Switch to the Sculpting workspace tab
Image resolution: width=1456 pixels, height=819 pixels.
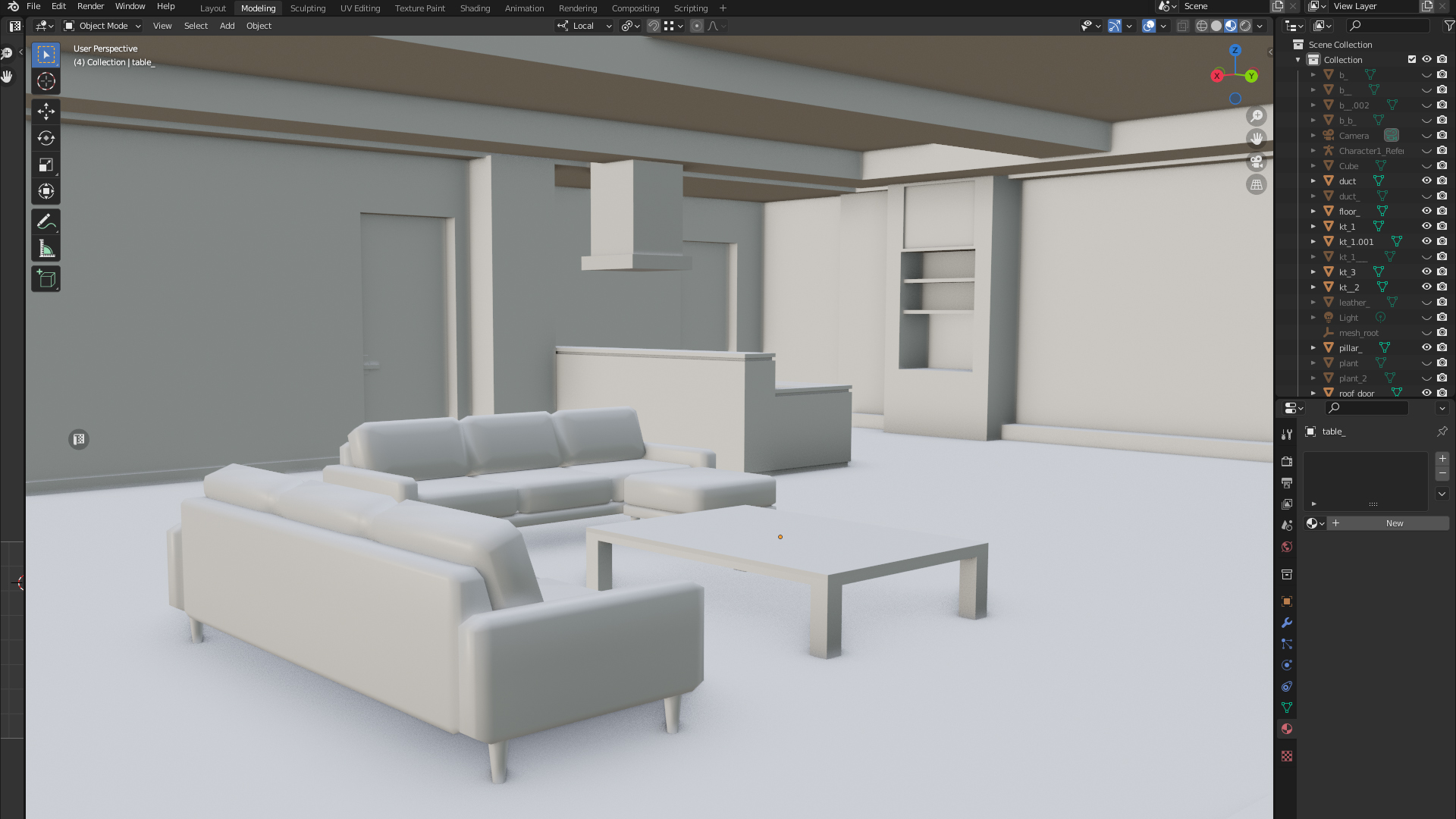[307, 8]
